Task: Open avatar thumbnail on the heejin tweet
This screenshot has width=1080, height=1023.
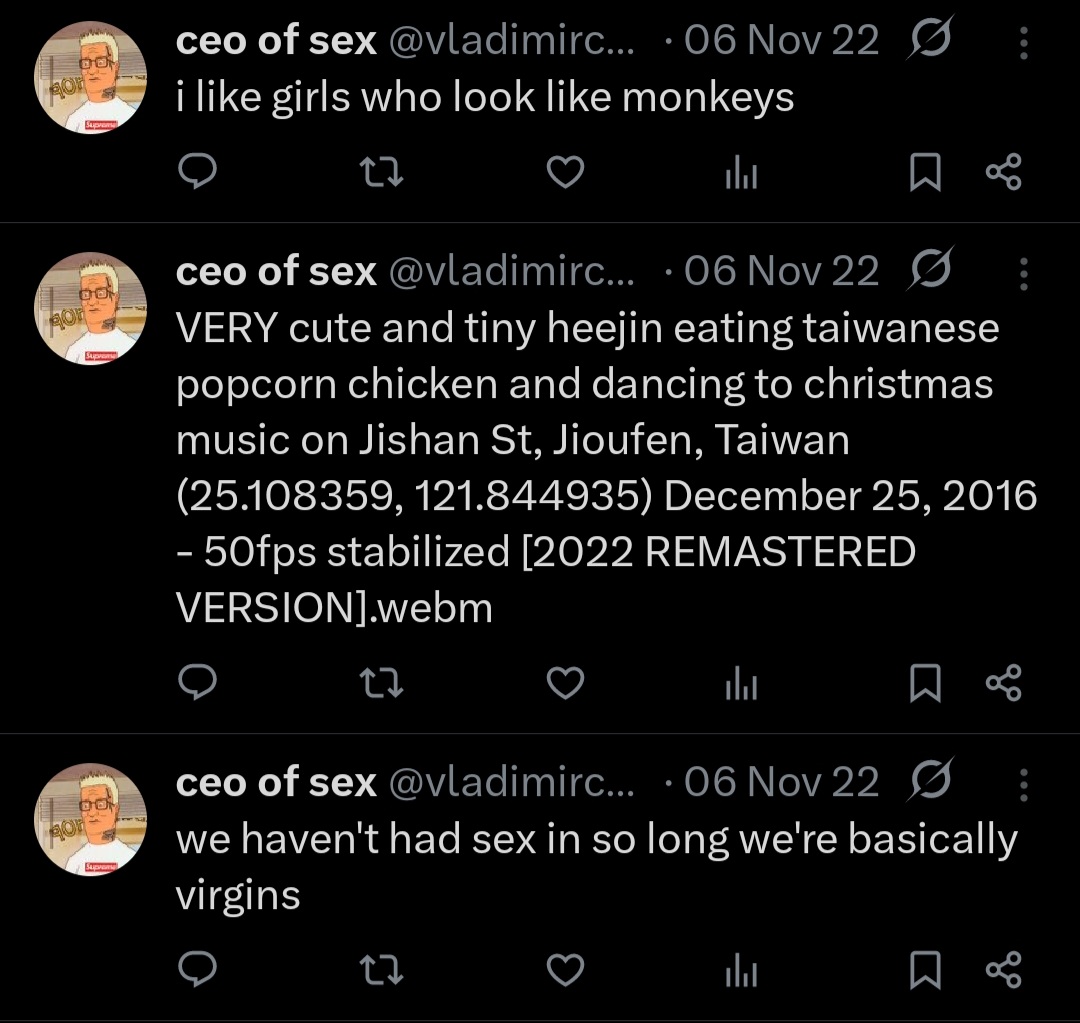Action: [90, 309]
